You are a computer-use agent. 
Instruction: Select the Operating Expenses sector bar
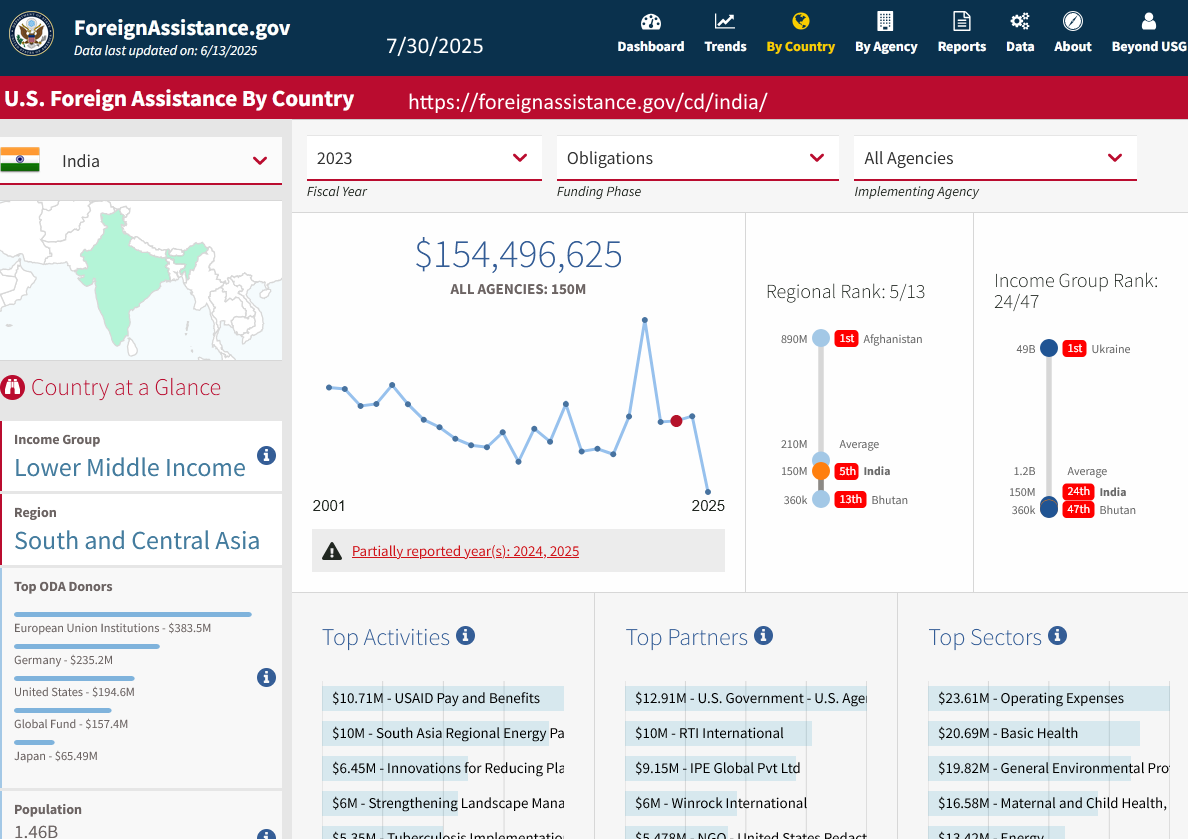pyautogui.click(x=1049, y=698)
